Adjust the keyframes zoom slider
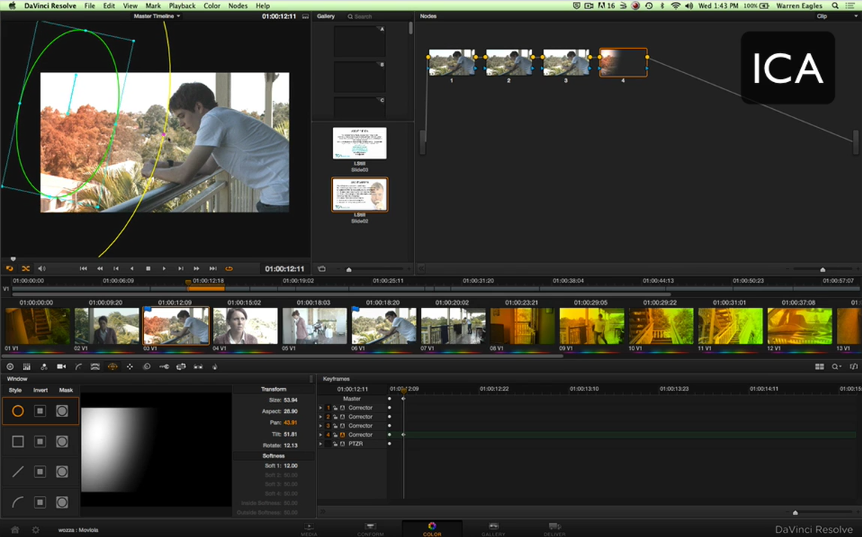 (795, 512)
